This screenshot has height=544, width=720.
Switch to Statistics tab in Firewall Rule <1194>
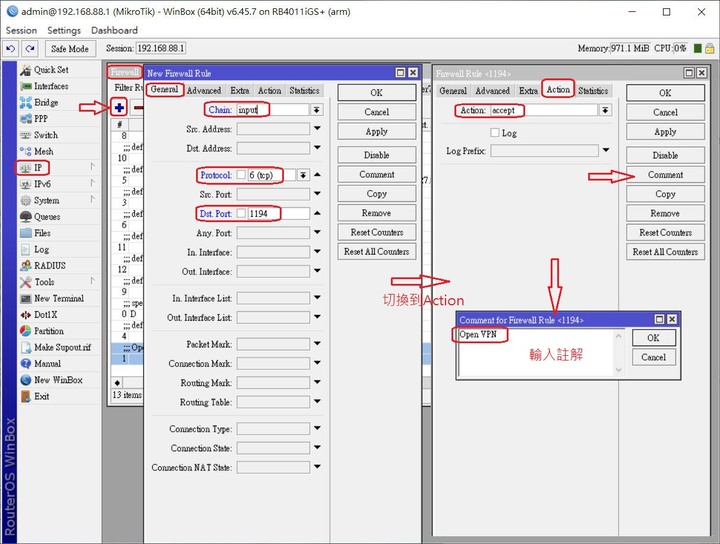click(593, 91)
